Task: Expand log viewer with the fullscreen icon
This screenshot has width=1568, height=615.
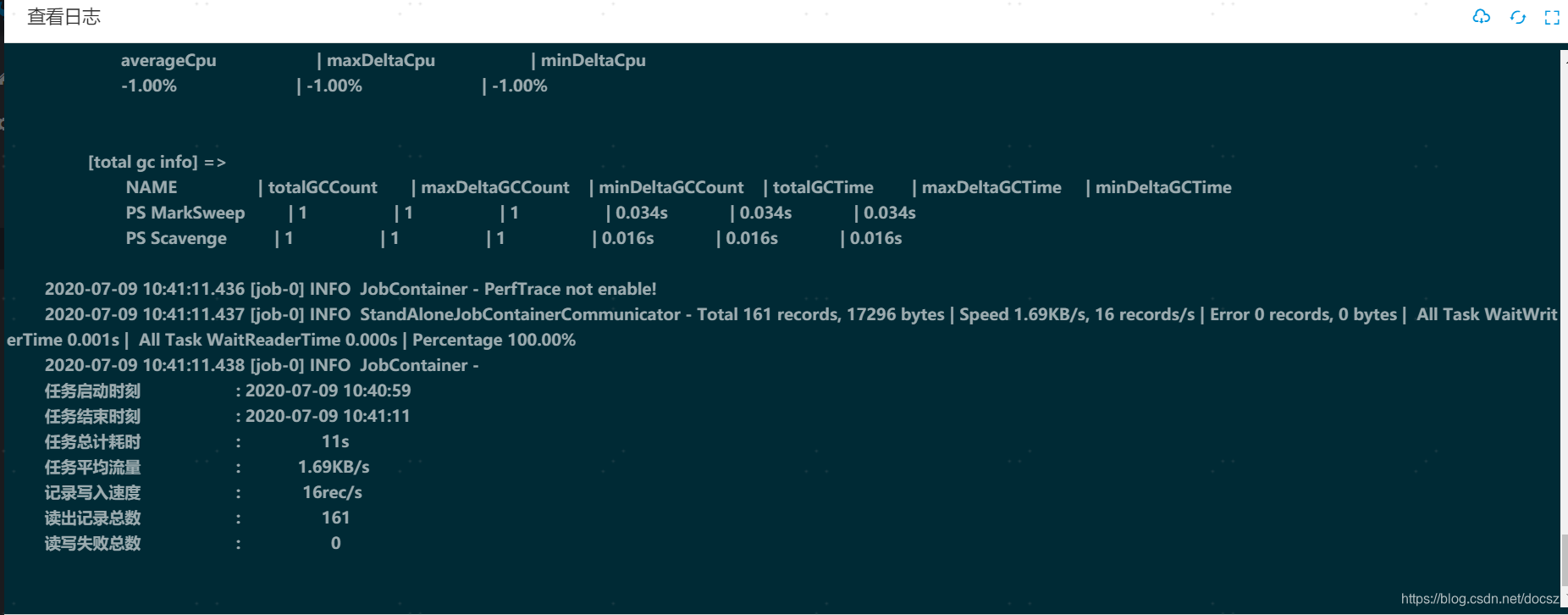Action: (1552, 18)
